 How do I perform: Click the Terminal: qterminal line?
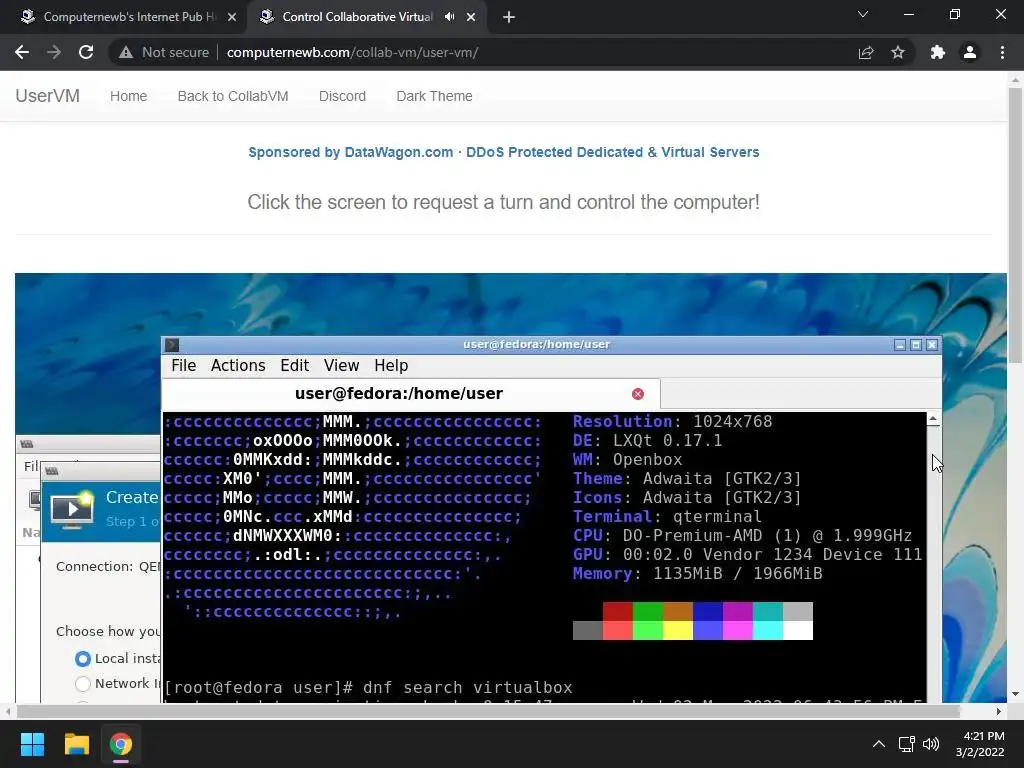pyautogui.click(x=667, y=517)
